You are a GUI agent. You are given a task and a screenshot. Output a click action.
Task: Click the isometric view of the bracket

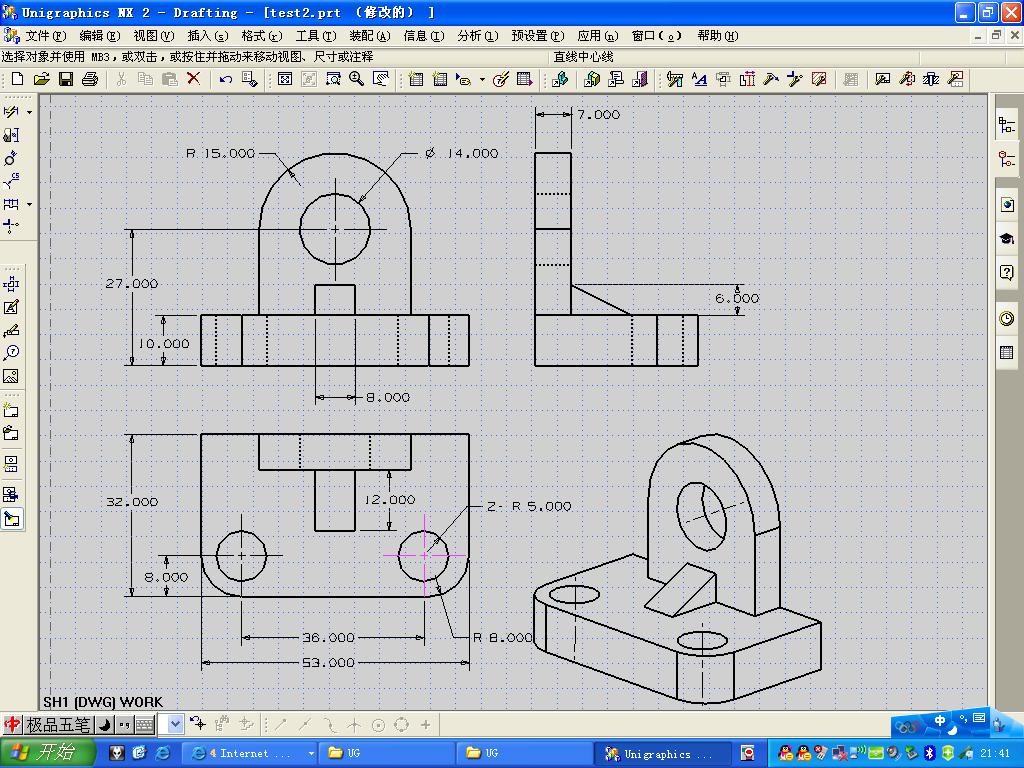tap(677, 569)
